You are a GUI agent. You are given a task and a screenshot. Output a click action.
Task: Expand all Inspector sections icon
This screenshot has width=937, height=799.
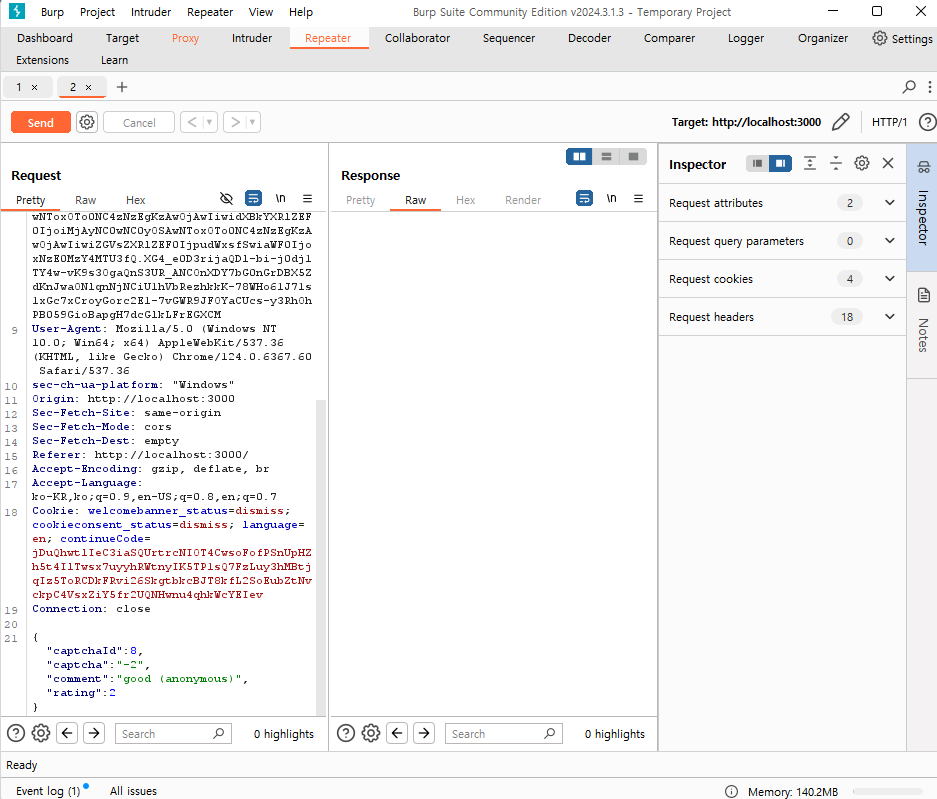click(810, 163)
